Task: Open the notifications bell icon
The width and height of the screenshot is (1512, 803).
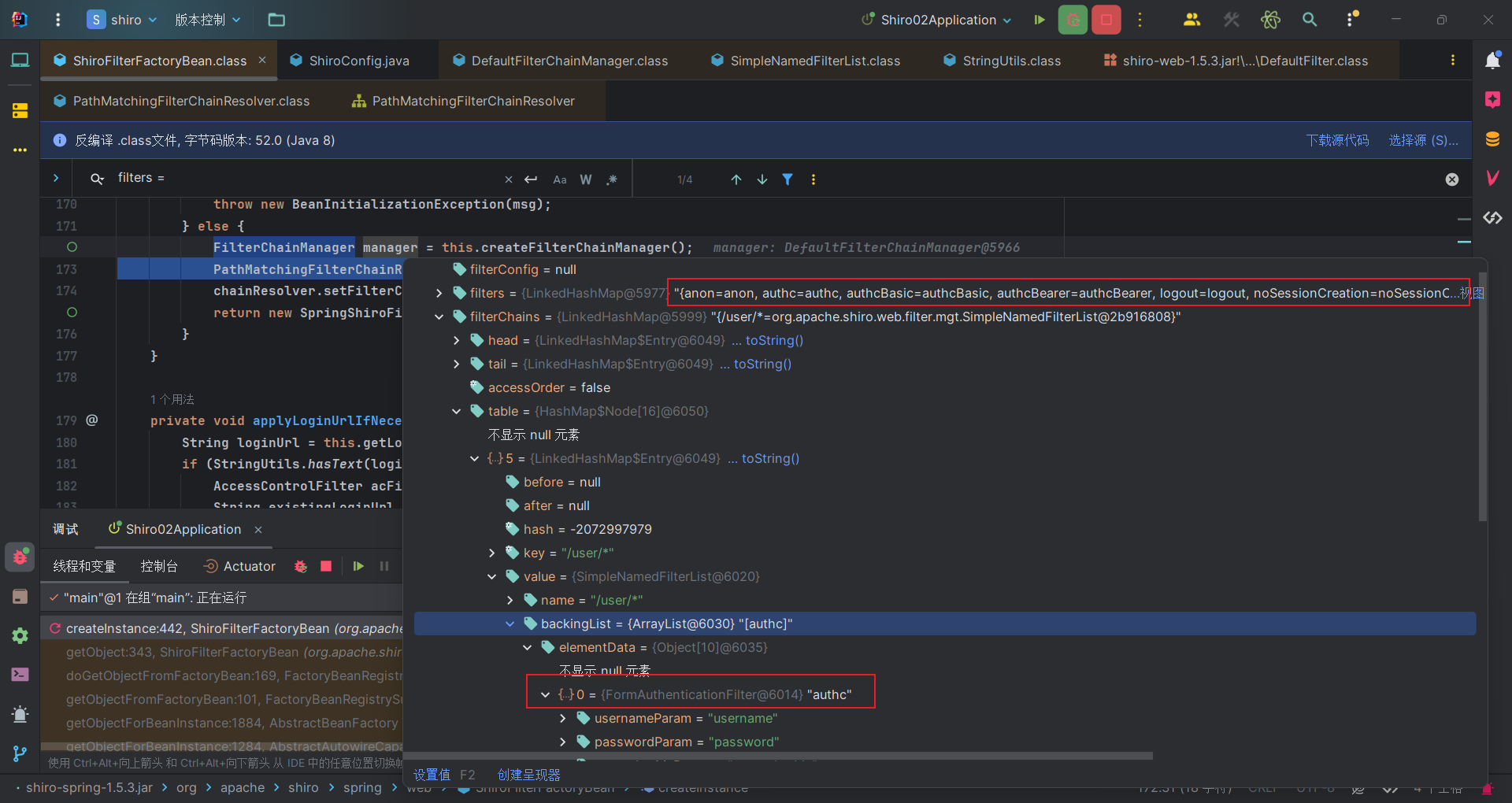Action: (x=1492, y=60)
